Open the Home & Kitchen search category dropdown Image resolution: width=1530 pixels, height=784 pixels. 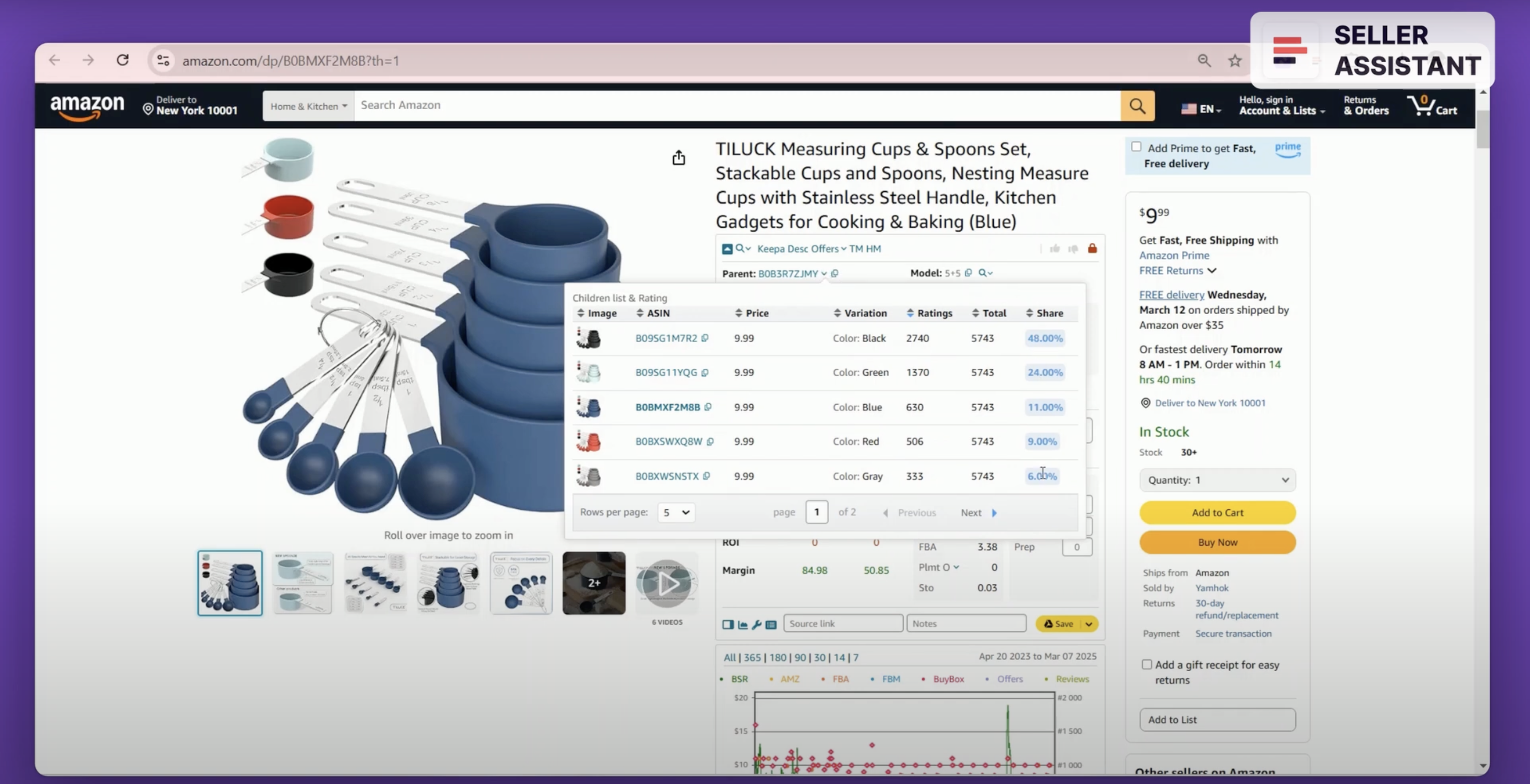308,106
